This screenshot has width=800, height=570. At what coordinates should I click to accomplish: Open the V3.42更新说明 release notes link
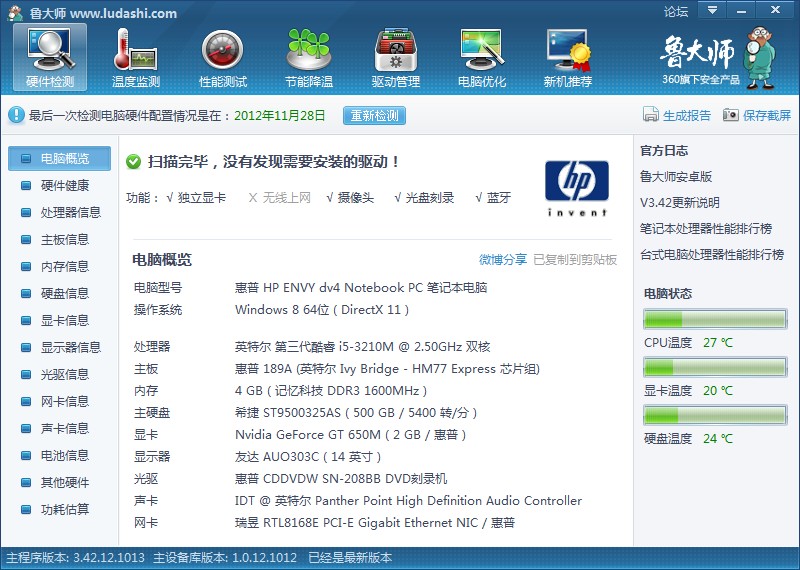680,203
